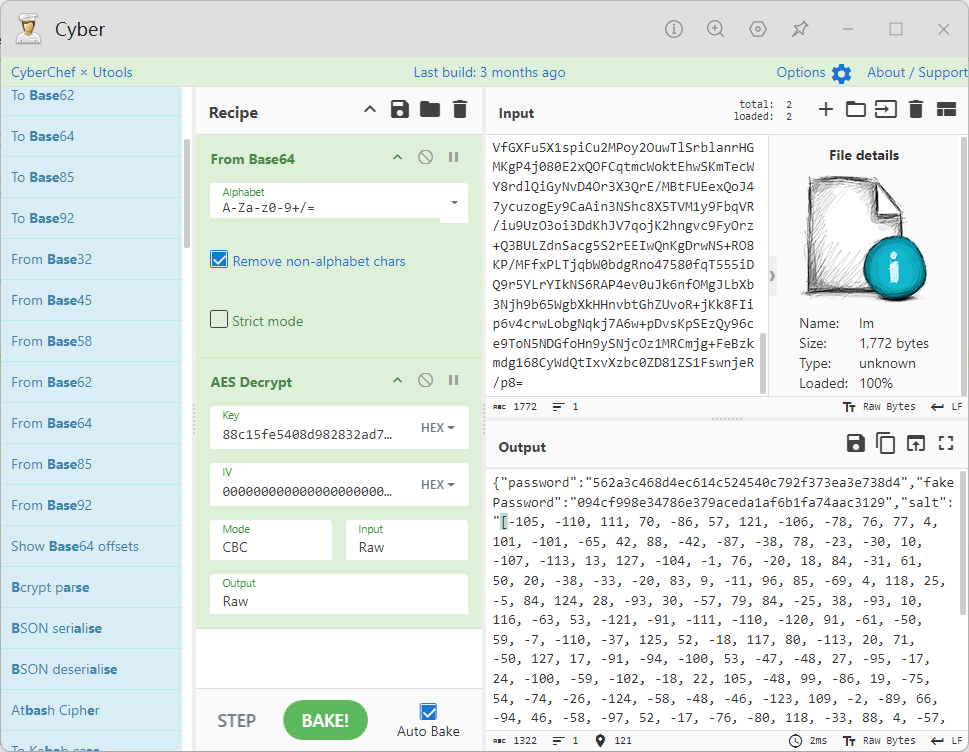This screenshot has height=752, width=969.
Task: Copy raw output to clipboard
Action: [x=886, y=443]
